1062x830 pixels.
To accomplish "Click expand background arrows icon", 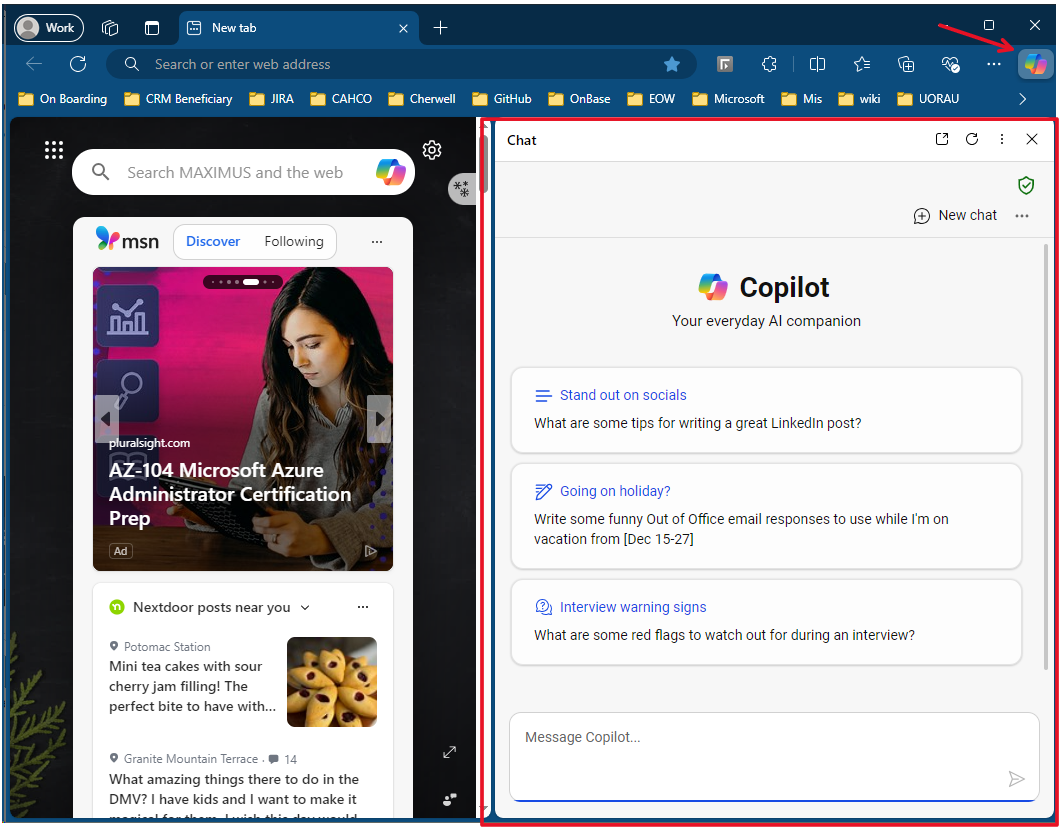I will (450, 752).
